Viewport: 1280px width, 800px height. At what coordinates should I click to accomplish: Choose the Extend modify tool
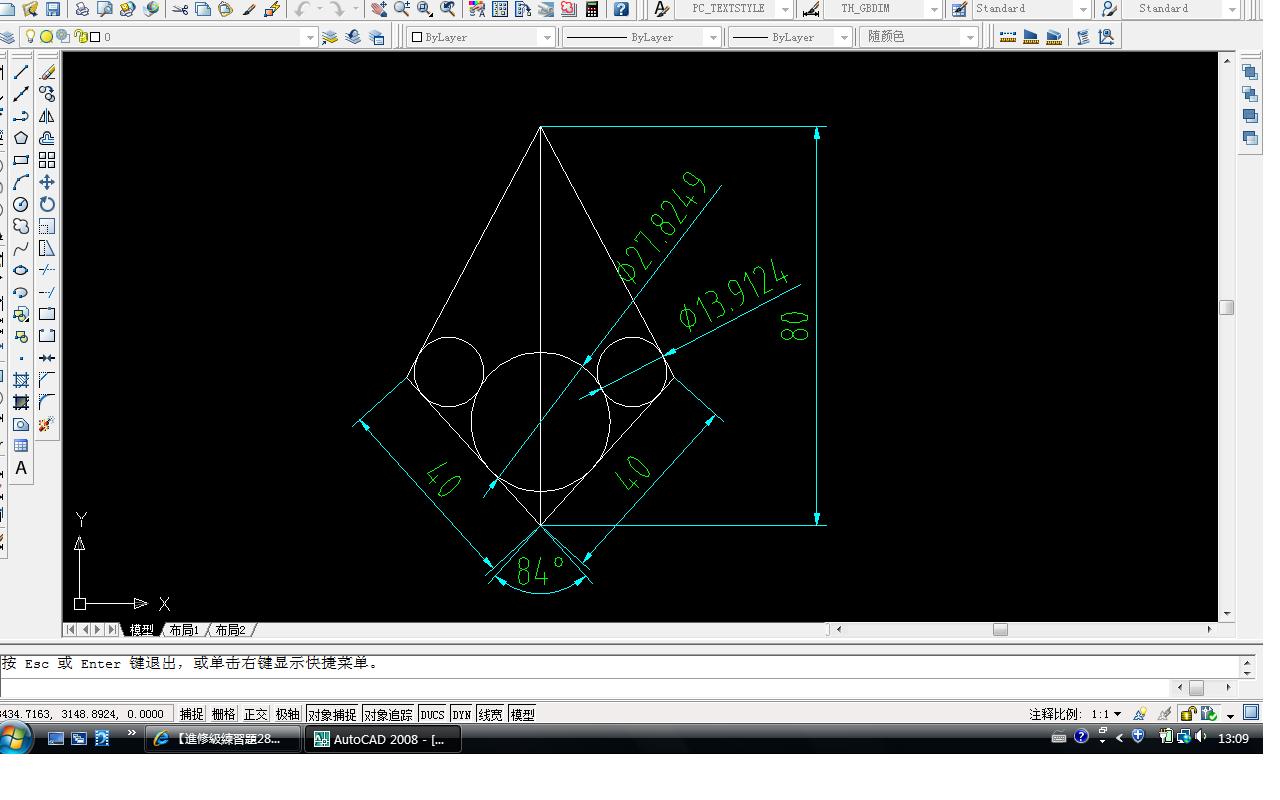tap(47, 292)
